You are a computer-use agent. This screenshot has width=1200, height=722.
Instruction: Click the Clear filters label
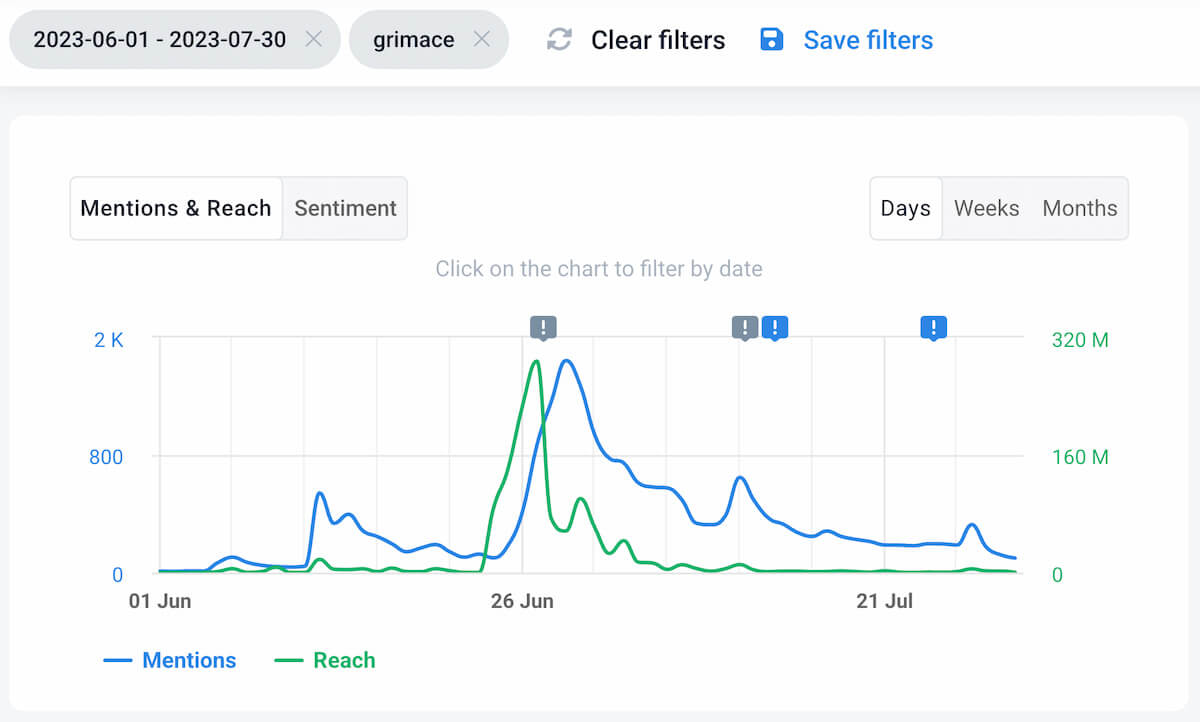[x=657, y=40]
